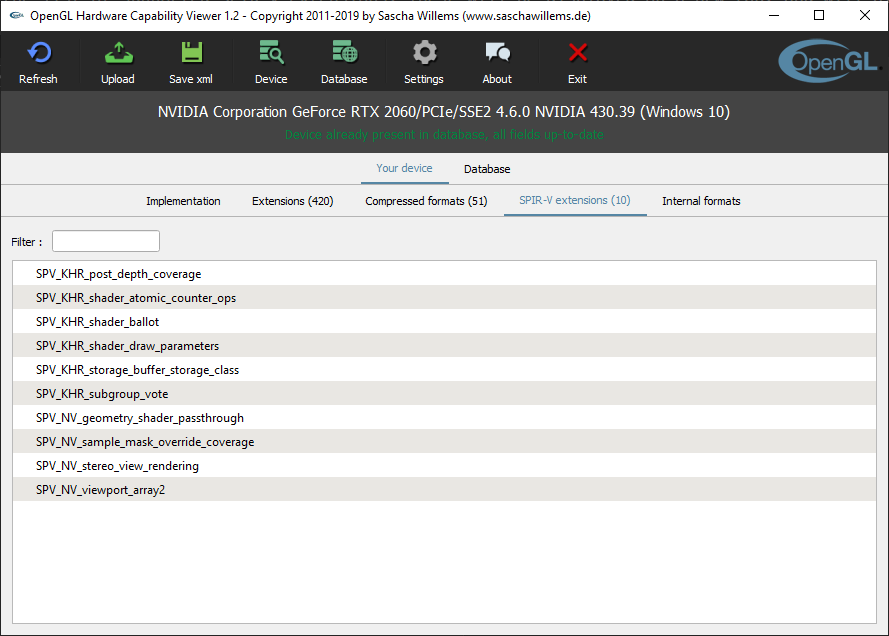Open the Compressed formats (51) tab
889x636 pixels.
pyautogui.click(x=426, y=201)
